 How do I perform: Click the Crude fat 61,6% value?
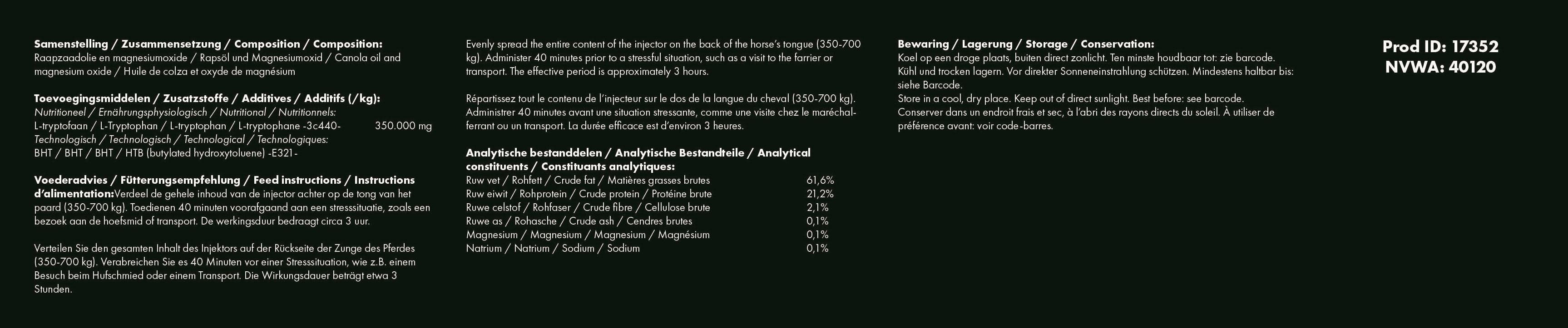coord(819,180)
